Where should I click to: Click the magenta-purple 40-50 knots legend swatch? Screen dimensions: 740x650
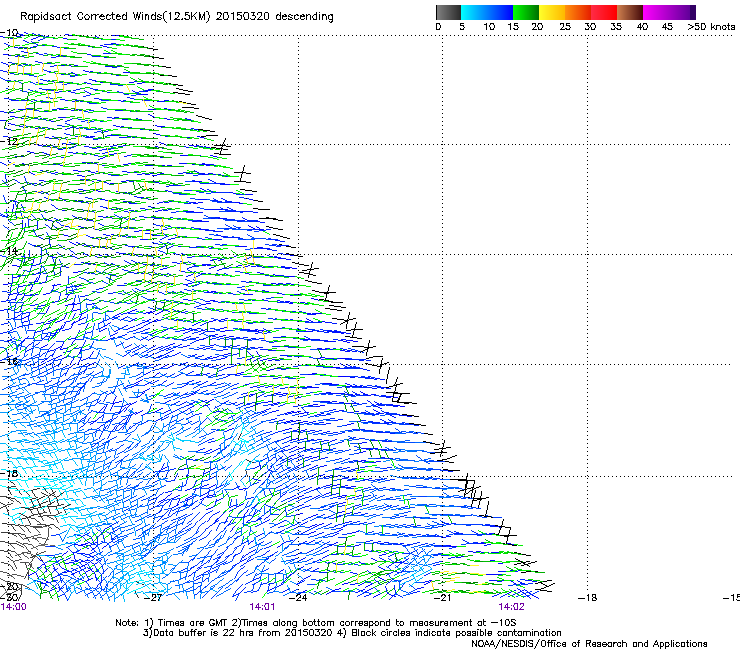669,12
